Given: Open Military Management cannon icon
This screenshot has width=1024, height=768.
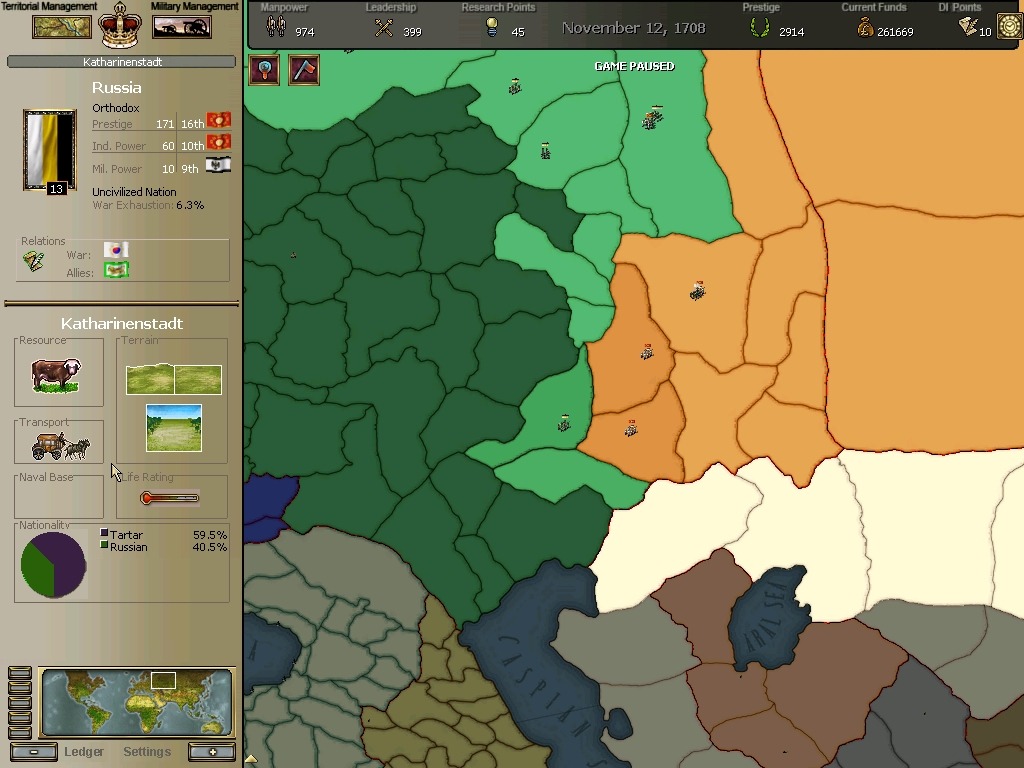Looking at the screenshot, I should pos(182,27).
